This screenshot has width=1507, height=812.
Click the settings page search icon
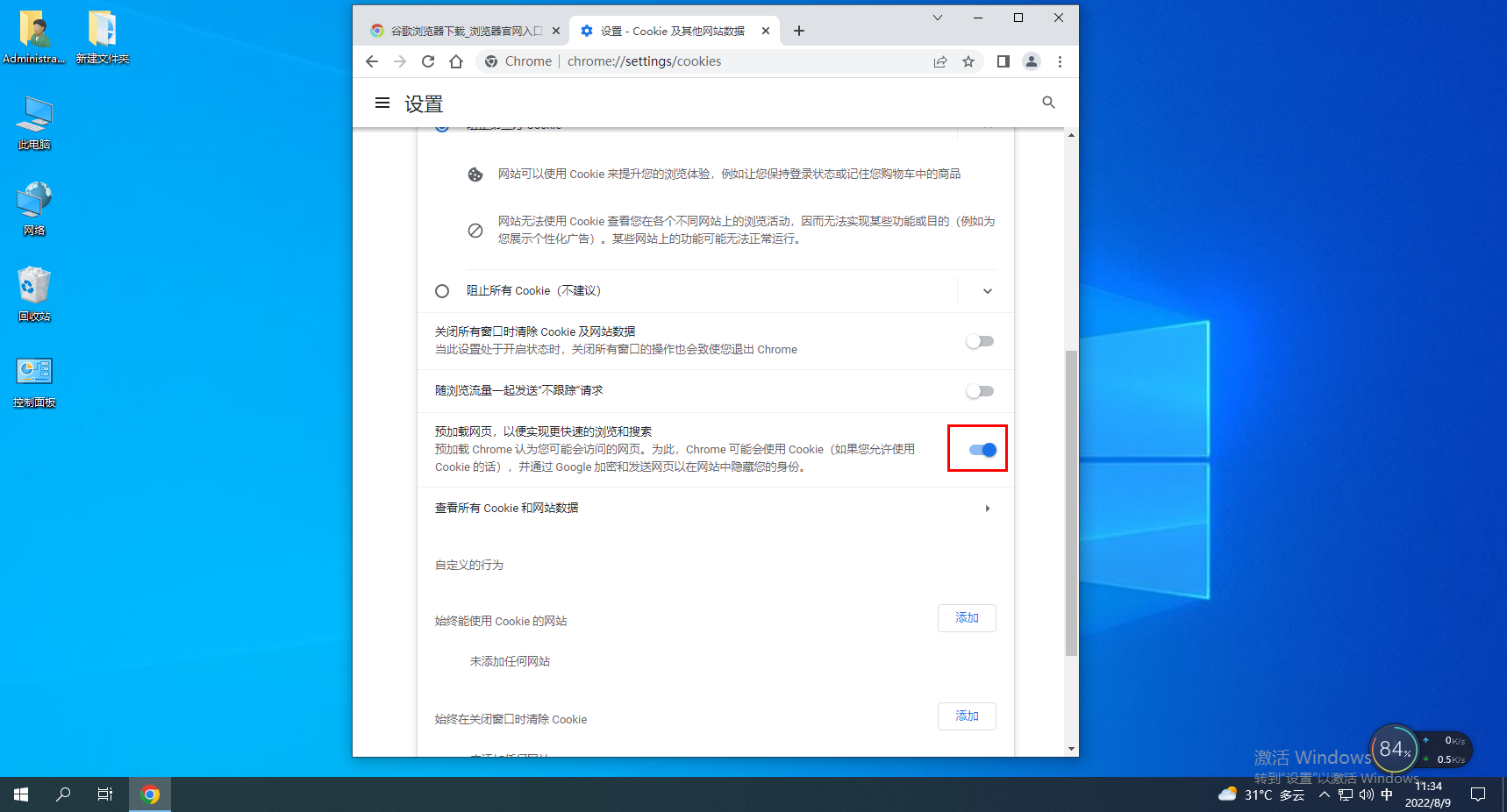coord(1048,103)
